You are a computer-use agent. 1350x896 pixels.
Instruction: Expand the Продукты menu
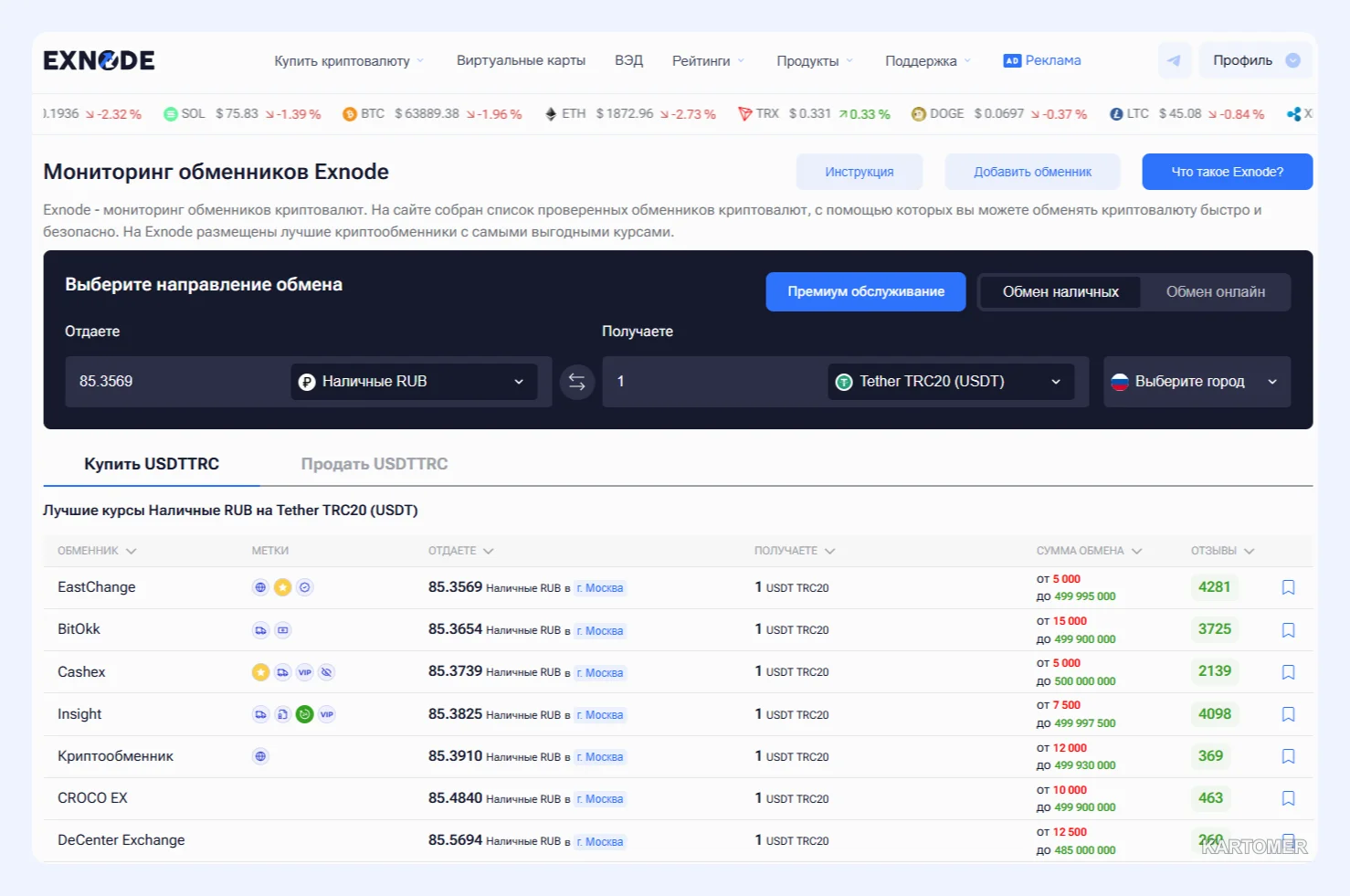(815, 61)
